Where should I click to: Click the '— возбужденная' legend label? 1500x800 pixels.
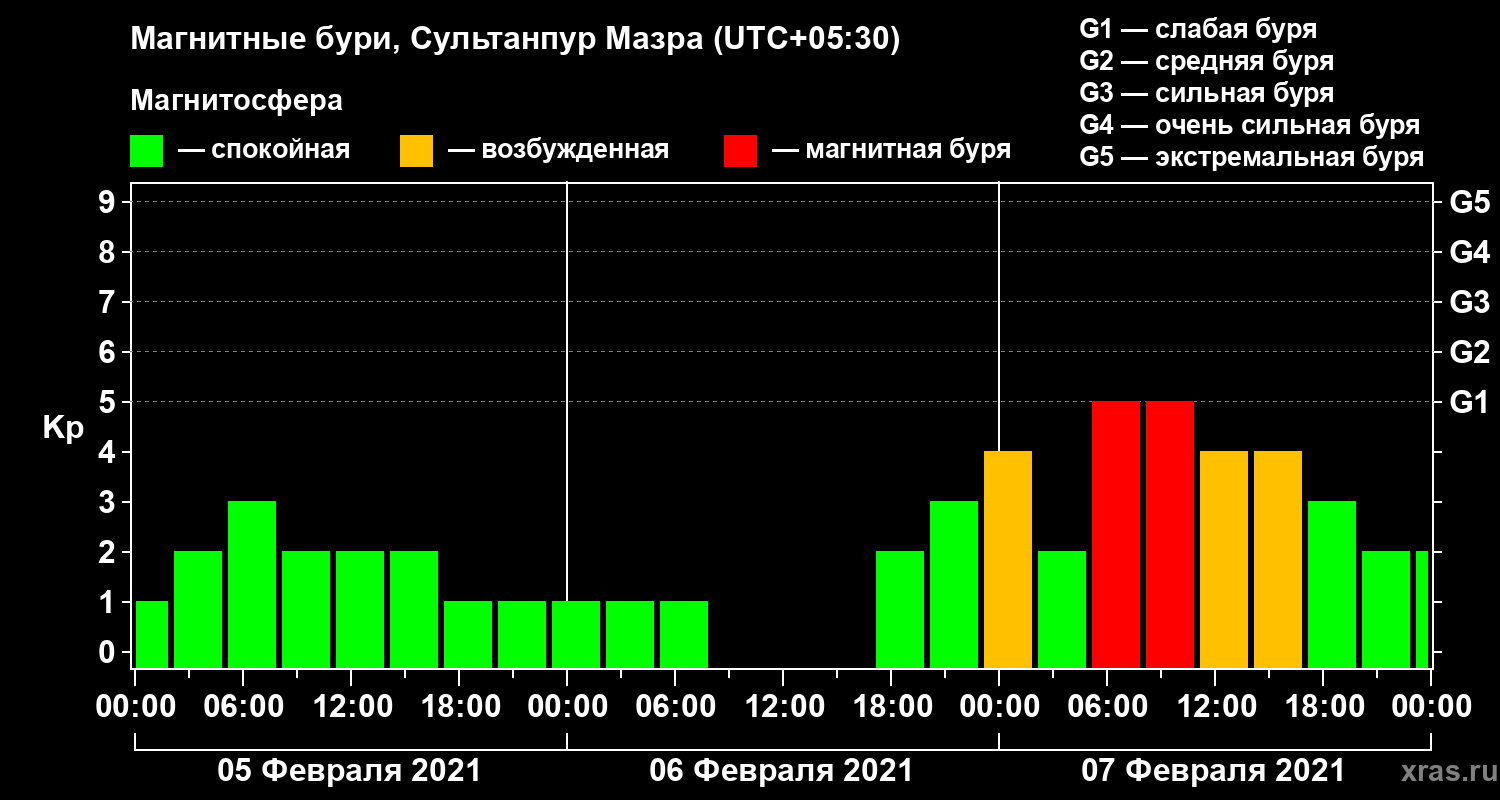click(558, 151)
